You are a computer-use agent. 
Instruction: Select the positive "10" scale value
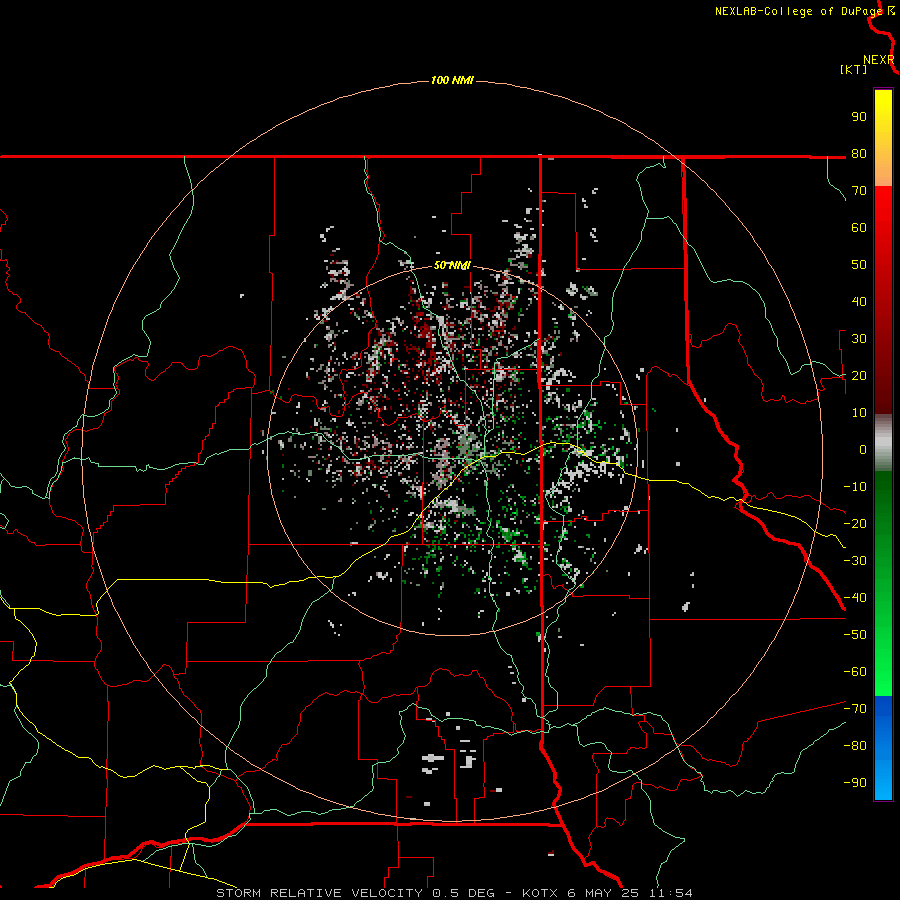[859, 412]
